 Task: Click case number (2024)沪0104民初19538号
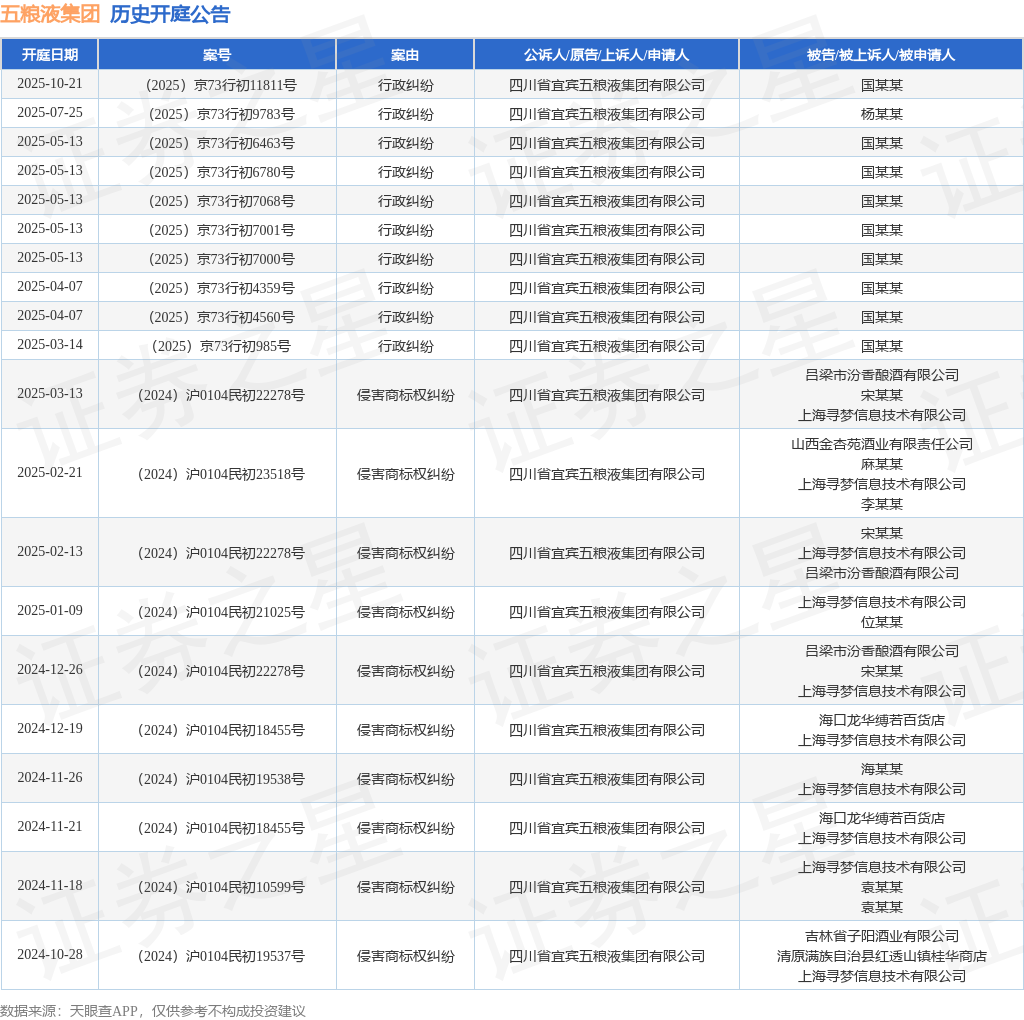pos(221,779)
